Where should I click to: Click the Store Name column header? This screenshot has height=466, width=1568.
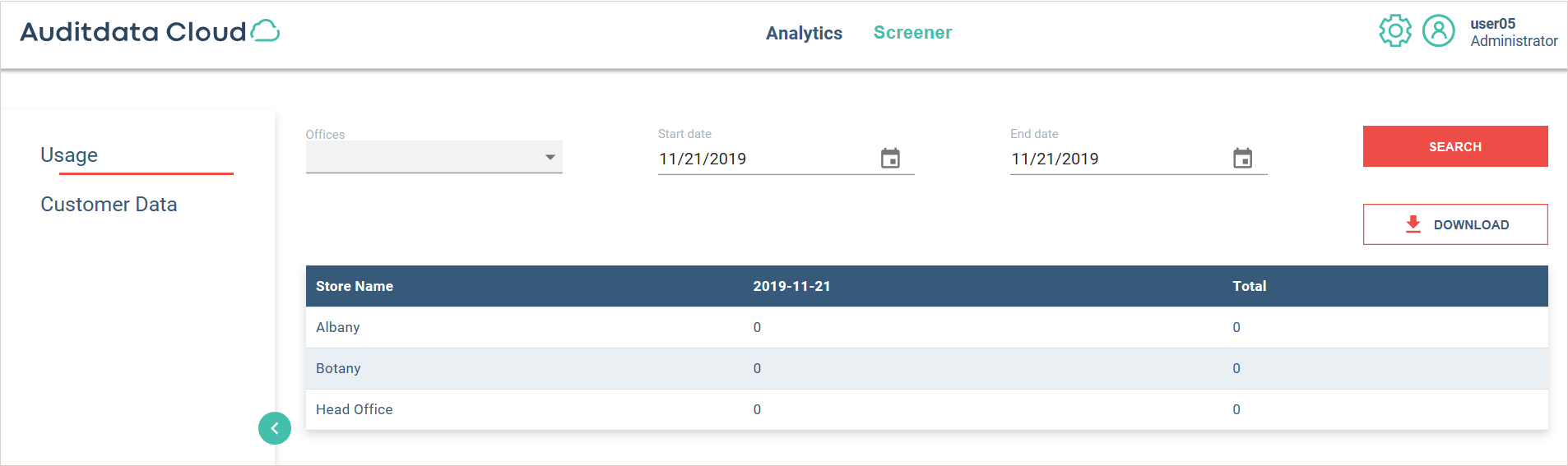[355, 286]
